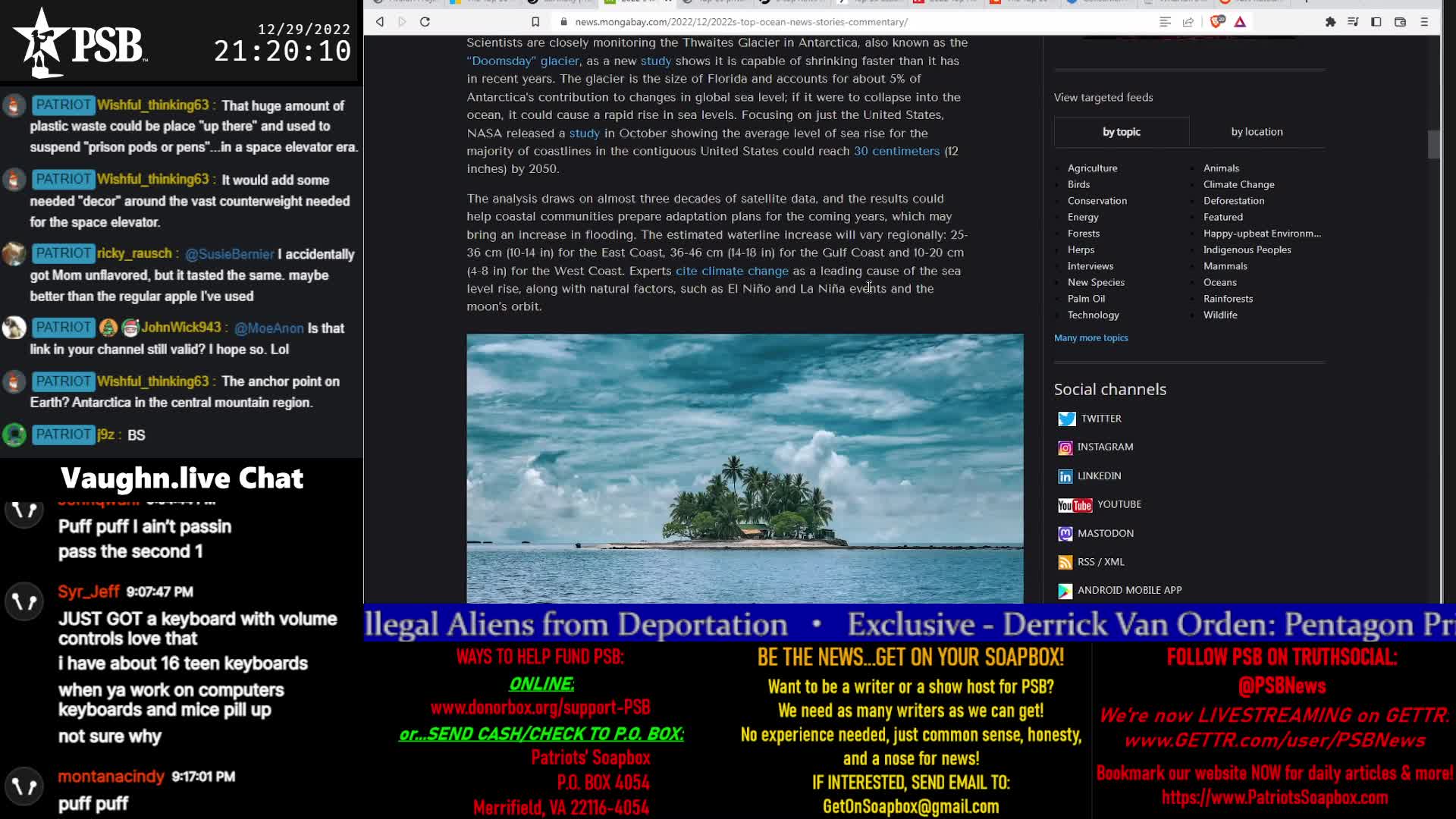This screenshot has width=1456, height=819.
Task: Toggle the browser sidebar panel icon
Action: [x=1376, y=22]
